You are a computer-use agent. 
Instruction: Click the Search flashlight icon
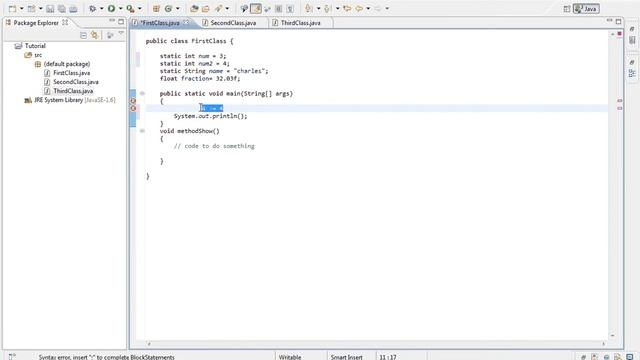point(219,9)
